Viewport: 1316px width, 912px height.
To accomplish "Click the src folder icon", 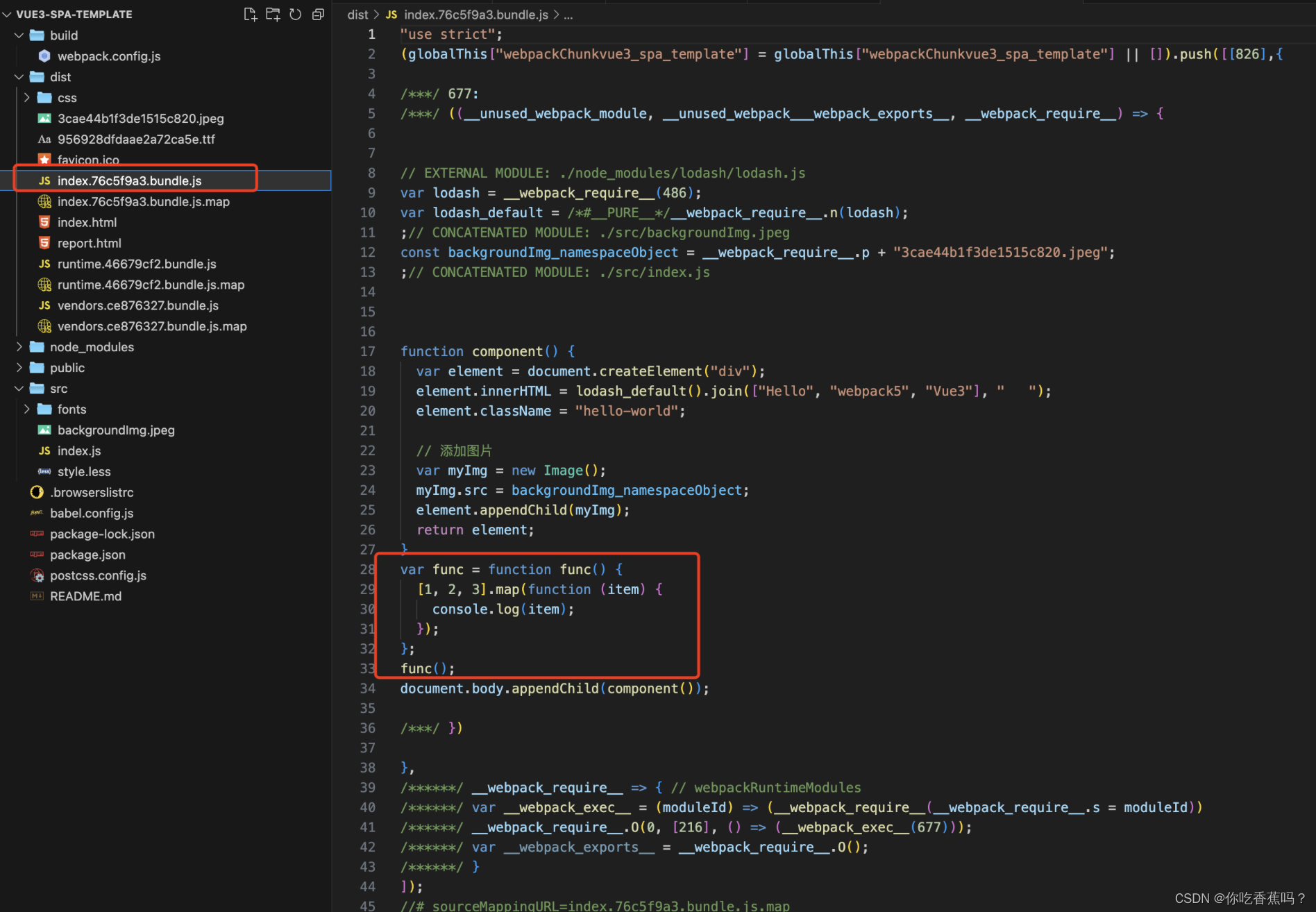I will point(37,389).
